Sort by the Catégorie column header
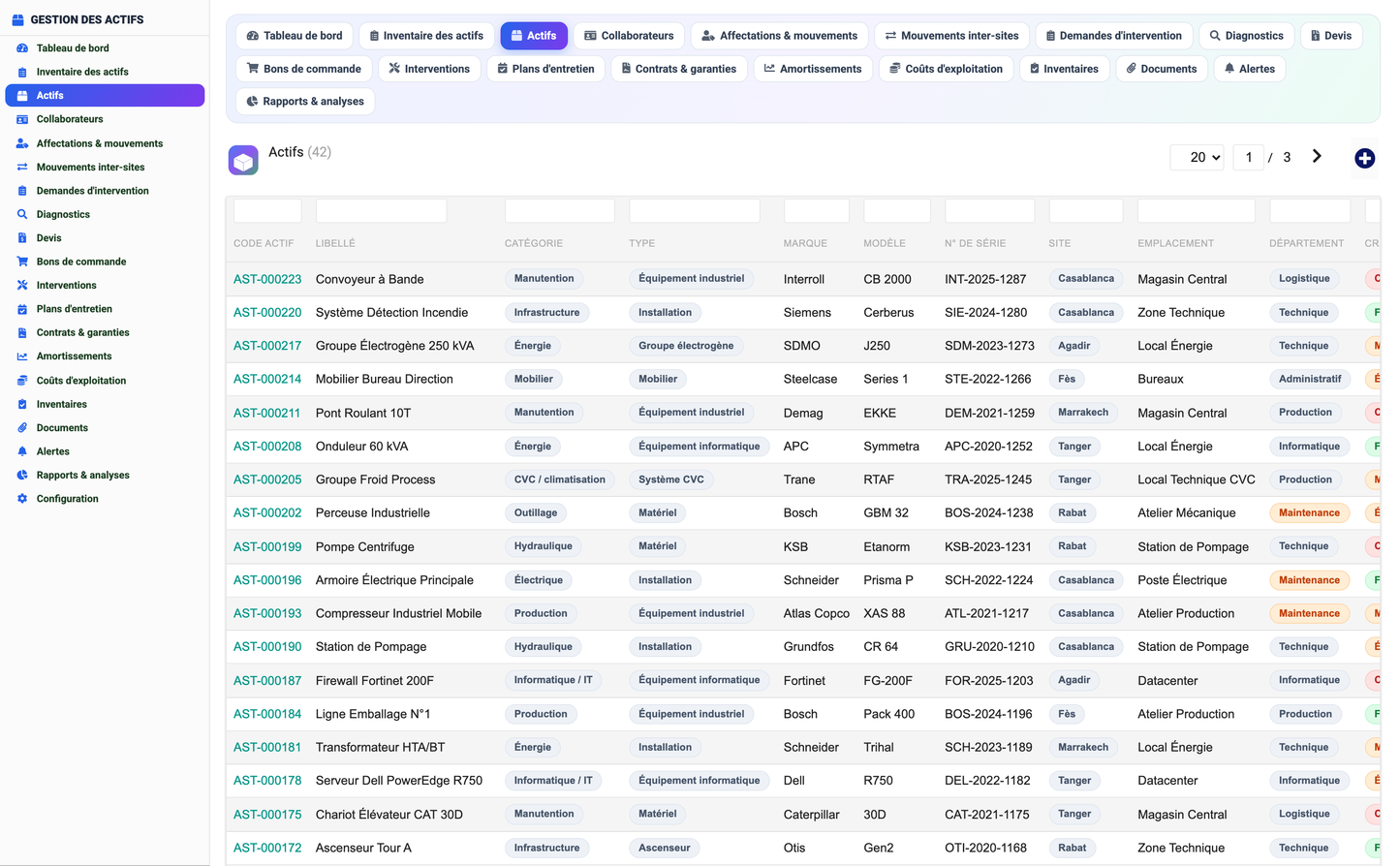This screenshot has height=866, width=1400. click(x=534, y=243)
